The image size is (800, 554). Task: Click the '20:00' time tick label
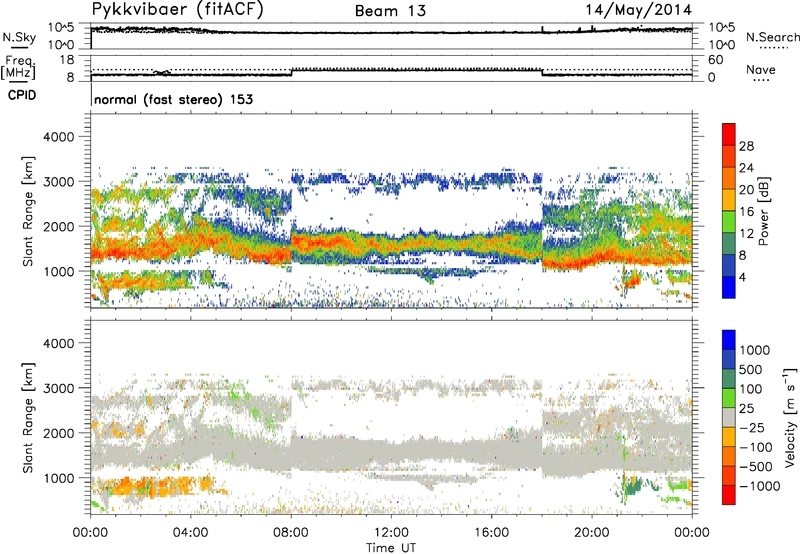[x=592, y=533]
